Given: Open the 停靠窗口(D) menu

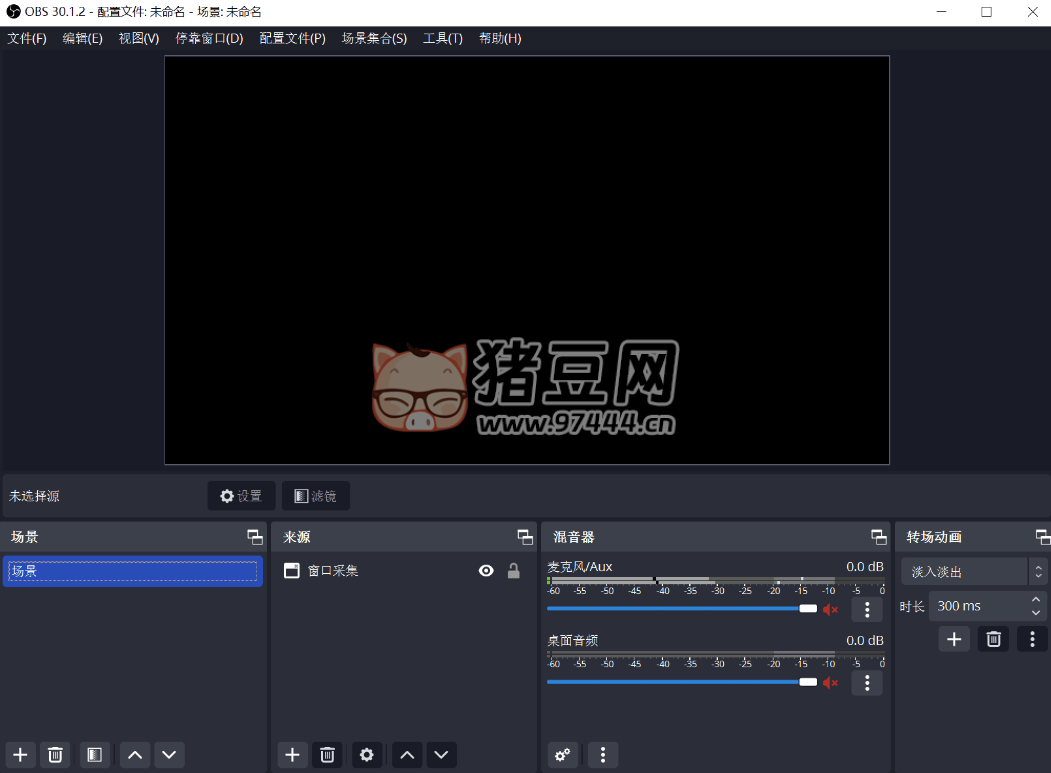Looking at the screenshot, I should click(x=209, y=38).
